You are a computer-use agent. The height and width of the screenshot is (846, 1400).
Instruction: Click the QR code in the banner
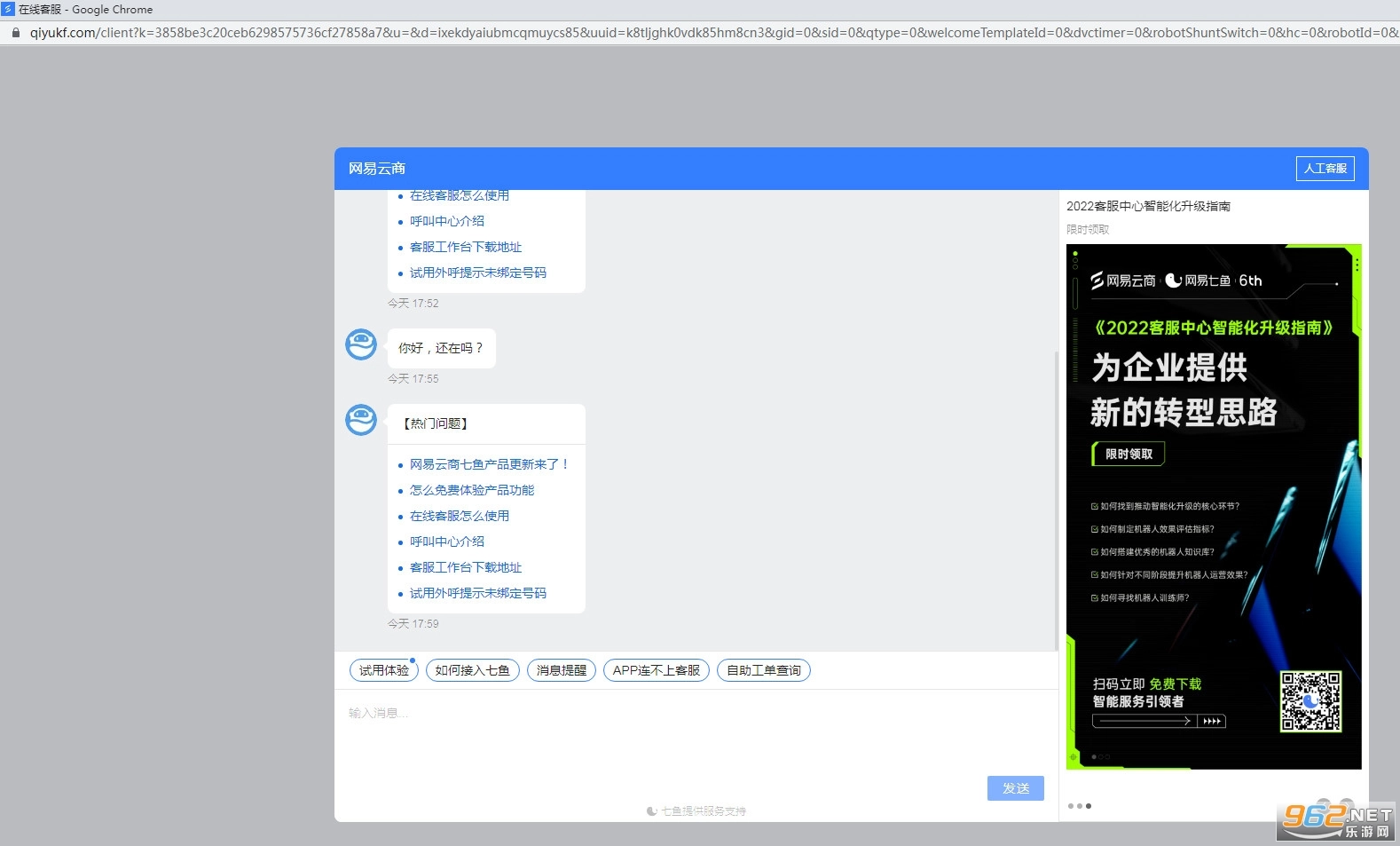(x=1310, y=701)
